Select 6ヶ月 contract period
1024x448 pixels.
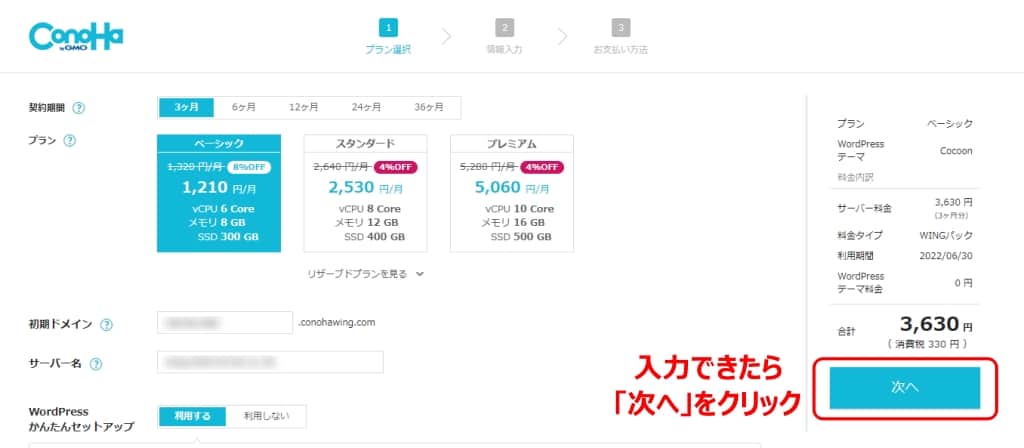click(244, 108)
